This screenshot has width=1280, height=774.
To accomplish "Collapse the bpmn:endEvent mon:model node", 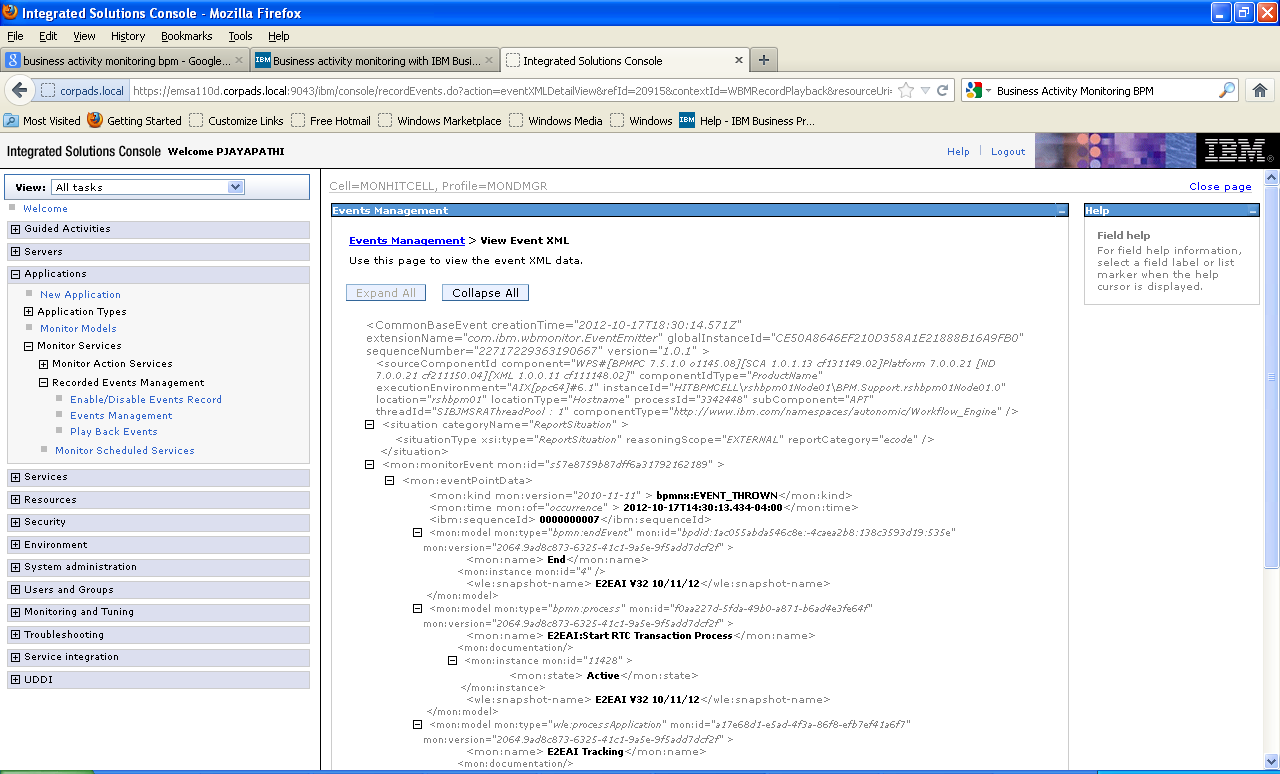I will coord(418,532).
